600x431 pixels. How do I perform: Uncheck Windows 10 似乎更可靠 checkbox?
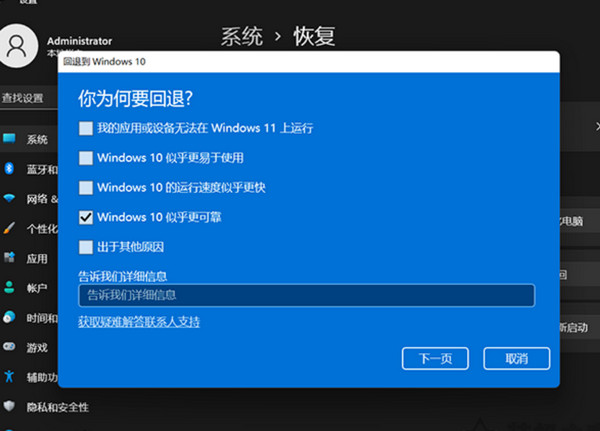[x=85, y=217]
